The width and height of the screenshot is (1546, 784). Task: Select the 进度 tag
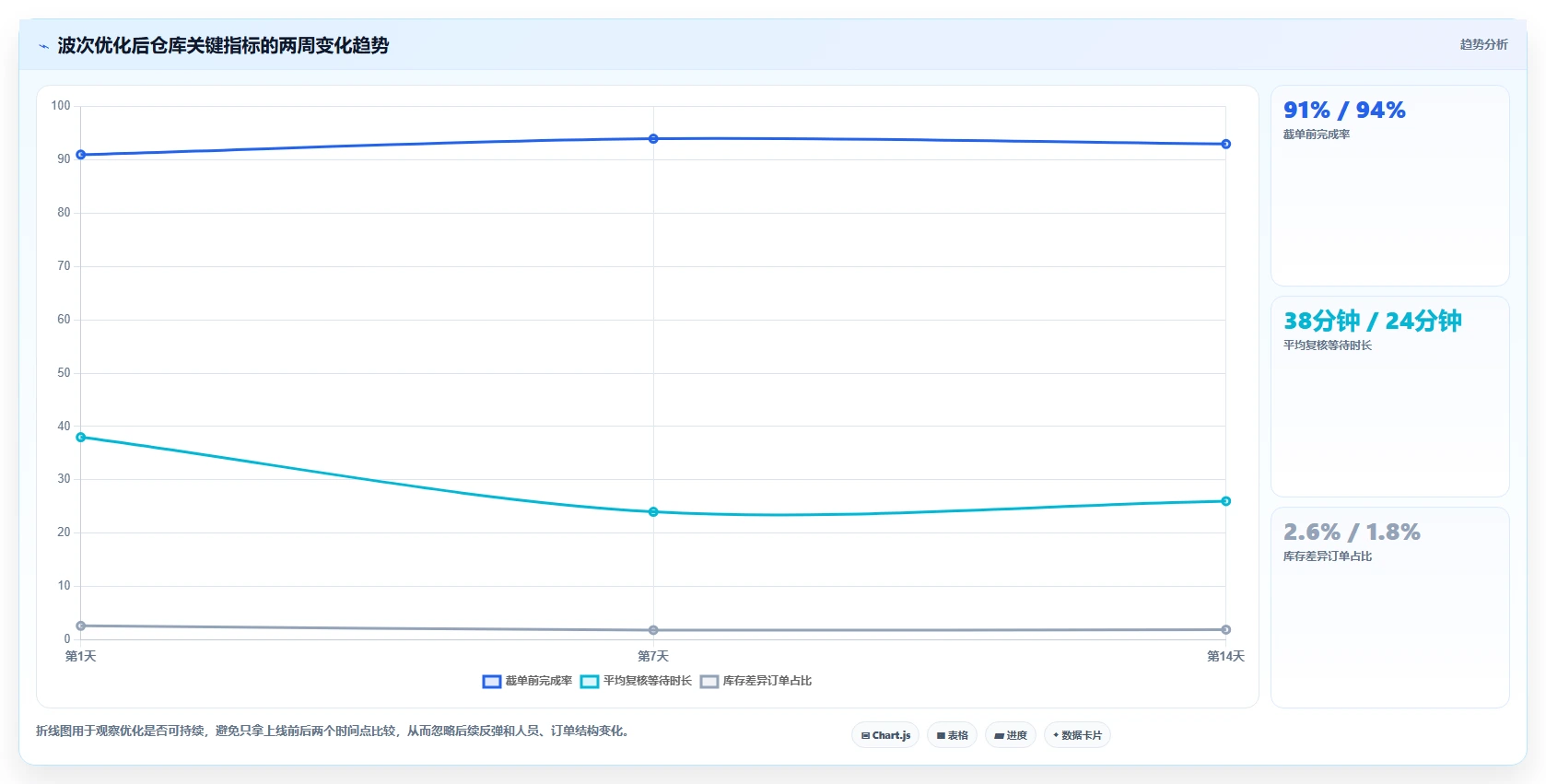pos(1011,735)
